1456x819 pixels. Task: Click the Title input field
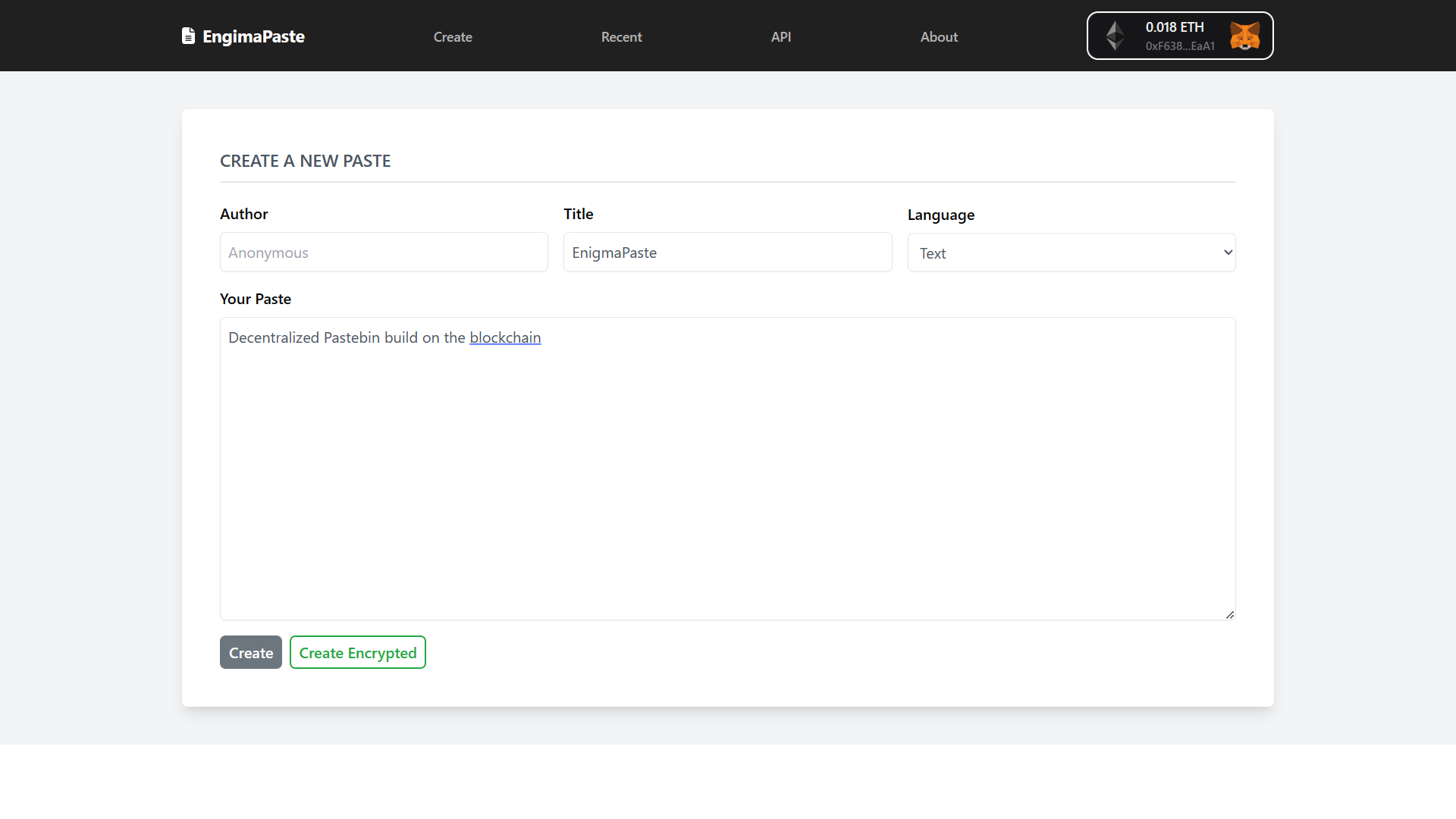(x=728, y=251)
